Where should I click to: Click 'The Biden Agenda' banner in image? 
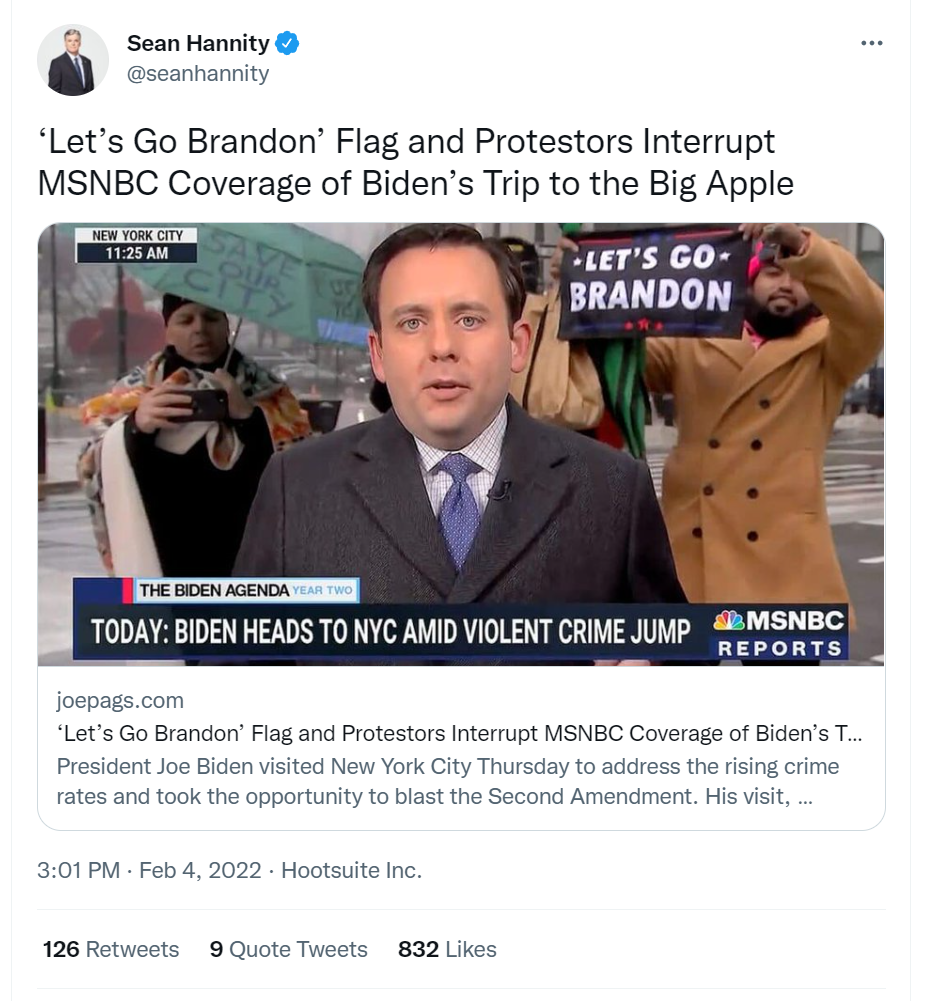pyautogui.click(x=245, y=590)
